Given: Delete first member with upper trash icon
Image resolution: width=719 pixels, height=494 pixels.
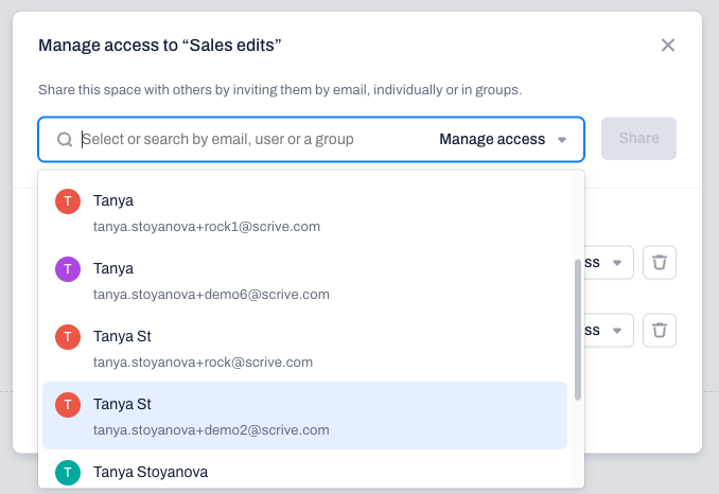Looking at the screenshot, I should coord(659,263).
